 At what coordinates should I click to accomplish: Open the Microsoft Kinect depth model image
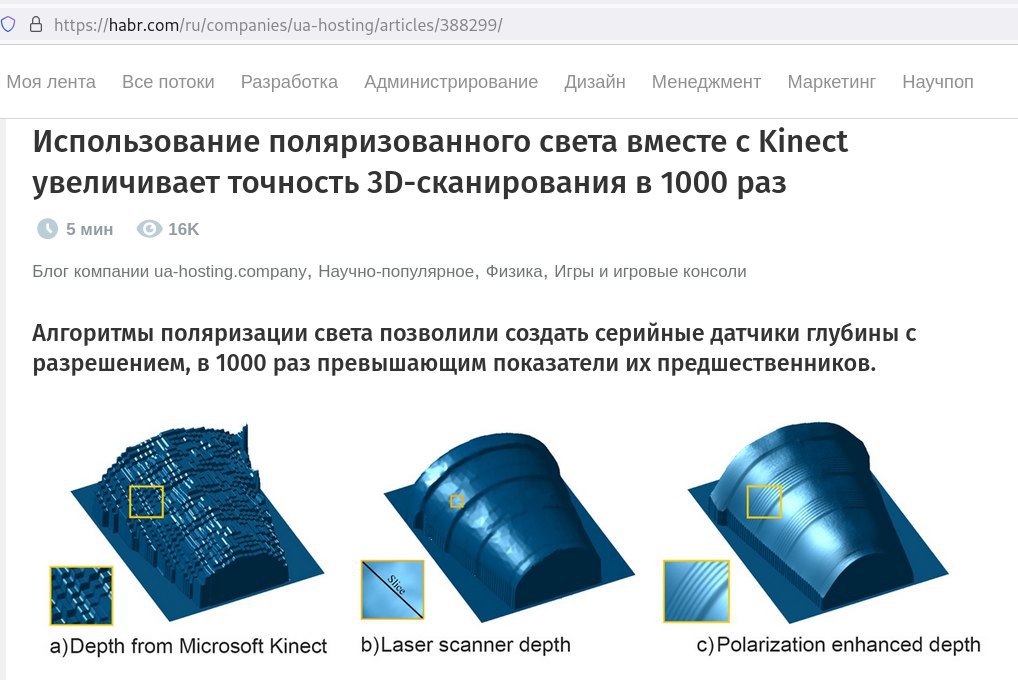(x=197, y=522)
